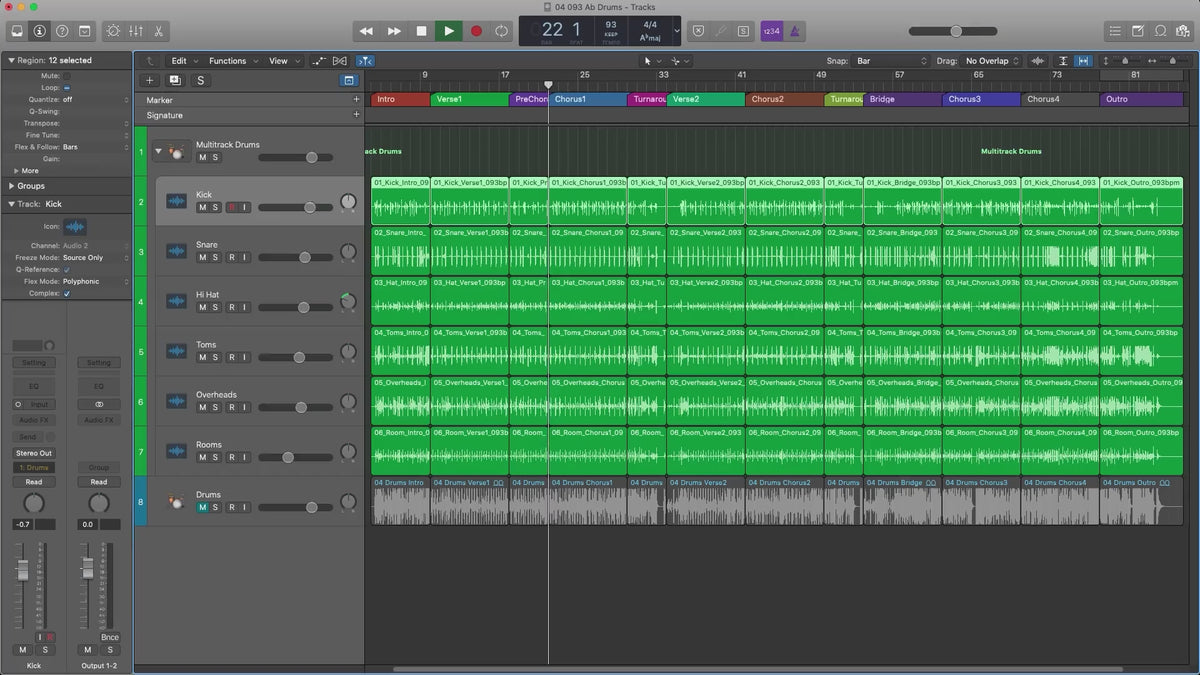Image resolution: width=1200 pixels, height=675 pixels.
Task: Toggle Show Automation button
Action: click(x=319, y=61)
